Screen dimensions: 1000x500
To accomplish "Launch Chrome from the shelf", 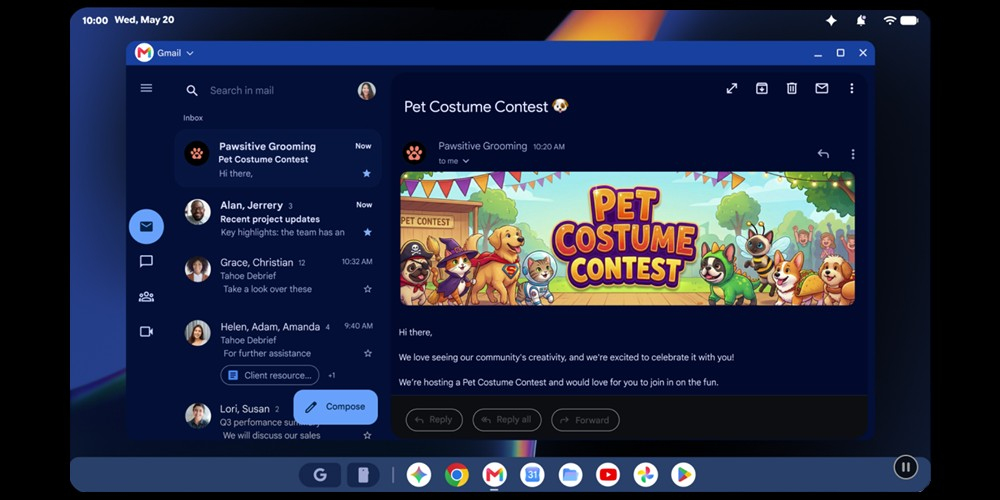I will 457,474.
